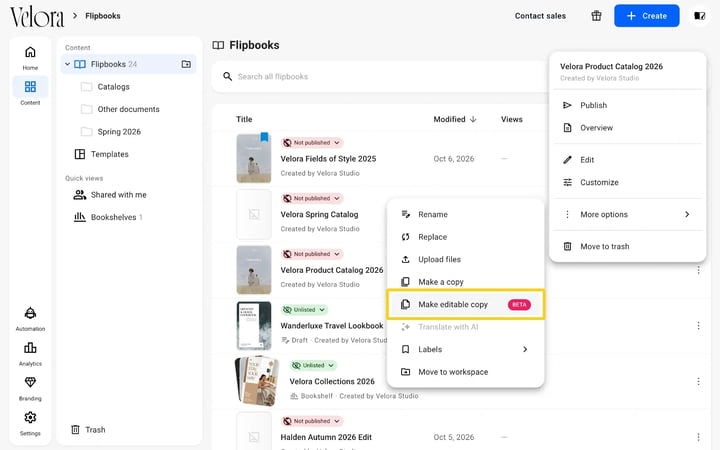Click the Create button
Viewport: 720px width, 450px height.
[647, 16]
